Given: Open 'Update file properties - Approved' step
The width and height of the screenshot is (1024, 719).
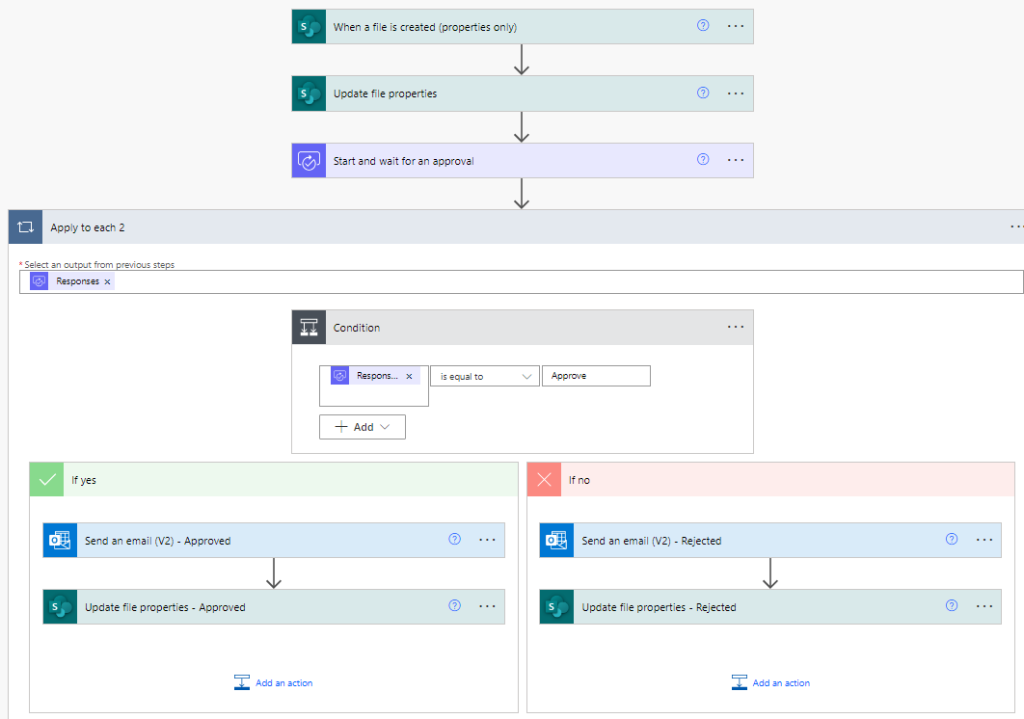Looking at the screenshot, I should [250, 607].
